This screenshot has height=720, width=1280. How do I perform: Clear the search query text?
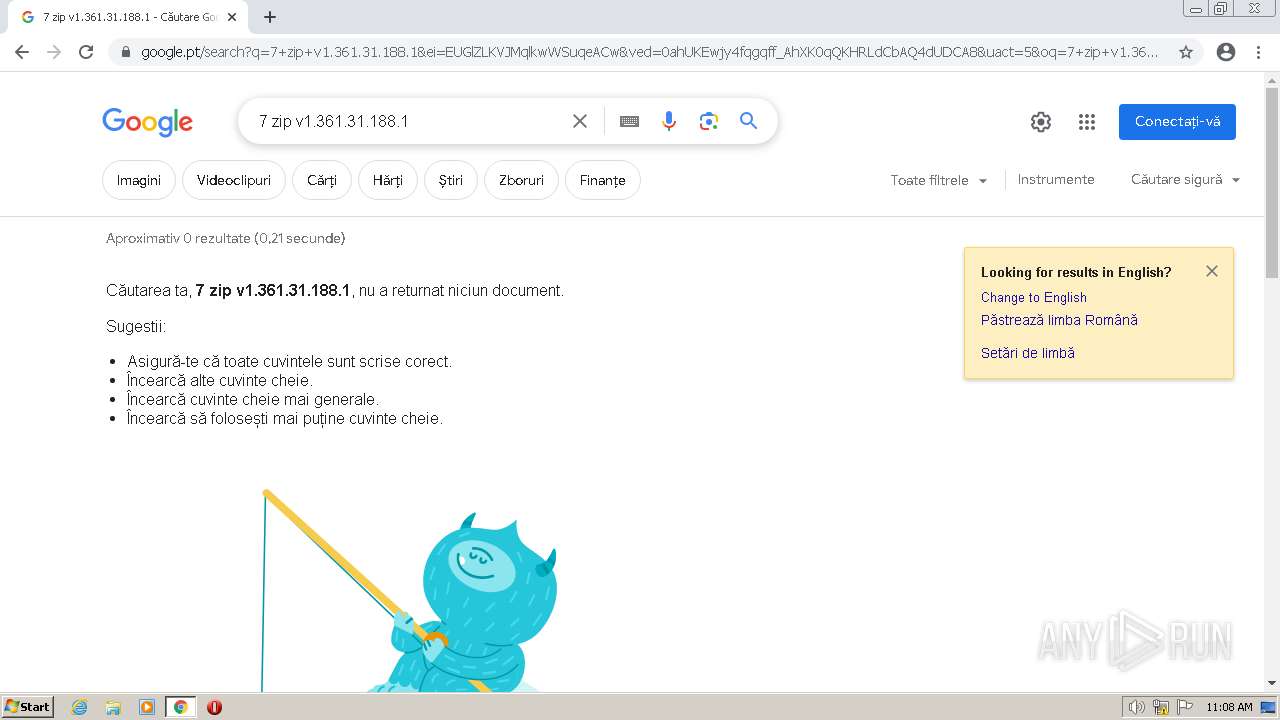point(580,121)
